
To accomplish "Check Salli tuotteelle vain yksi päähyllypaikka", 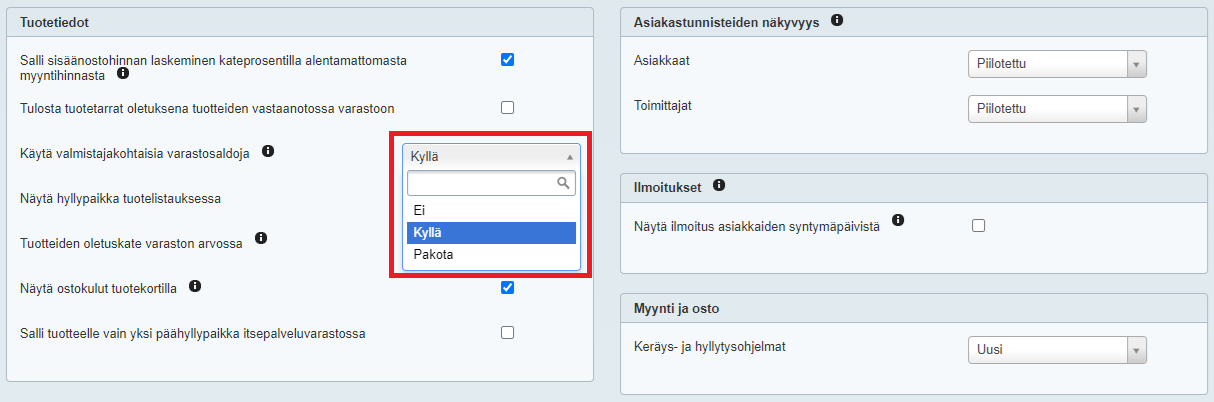I will click(x=507, y=333).
